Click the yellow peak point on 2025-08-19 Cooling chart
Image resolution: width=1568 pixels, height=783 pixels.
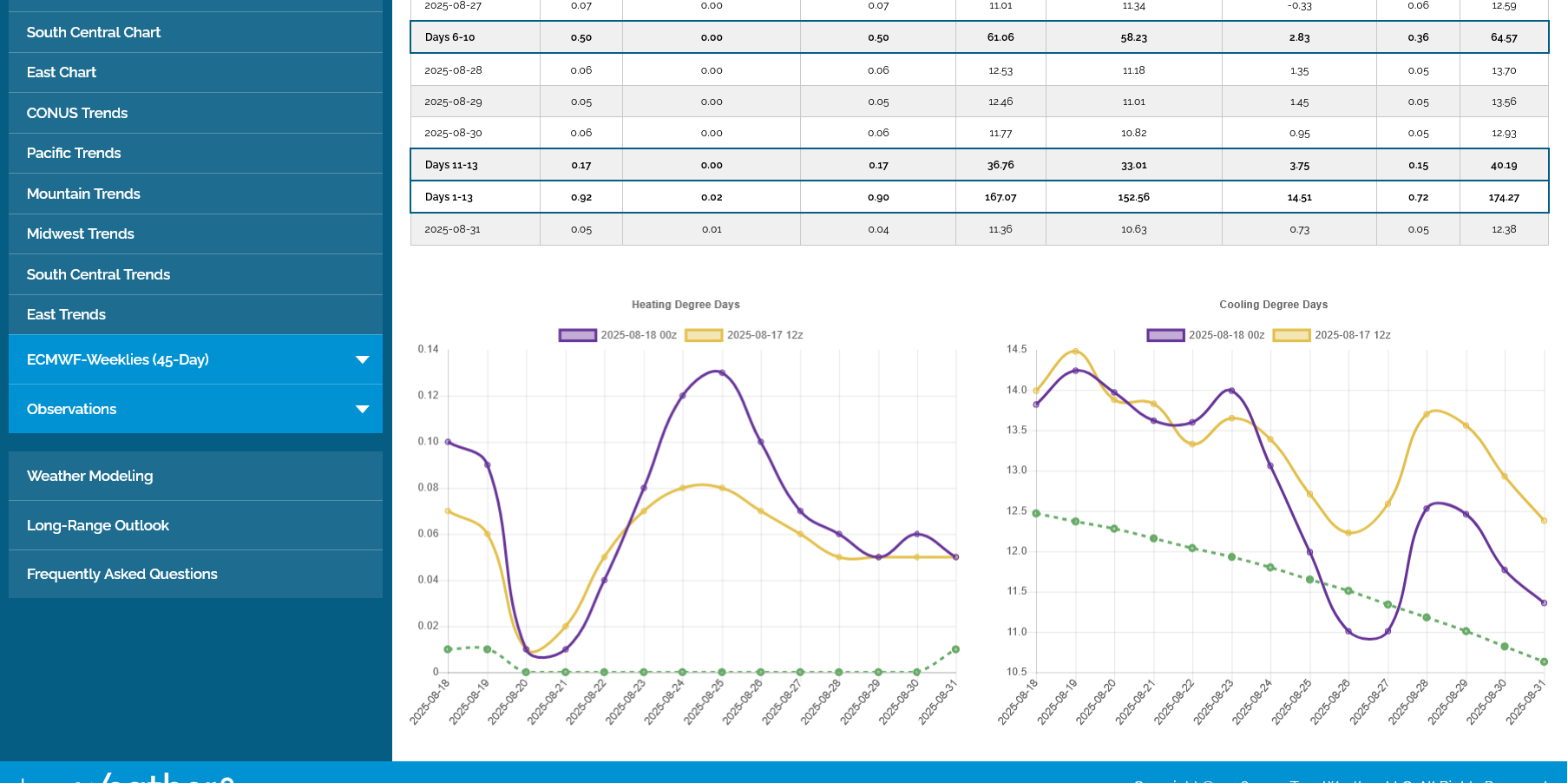tap(1075, 352)
